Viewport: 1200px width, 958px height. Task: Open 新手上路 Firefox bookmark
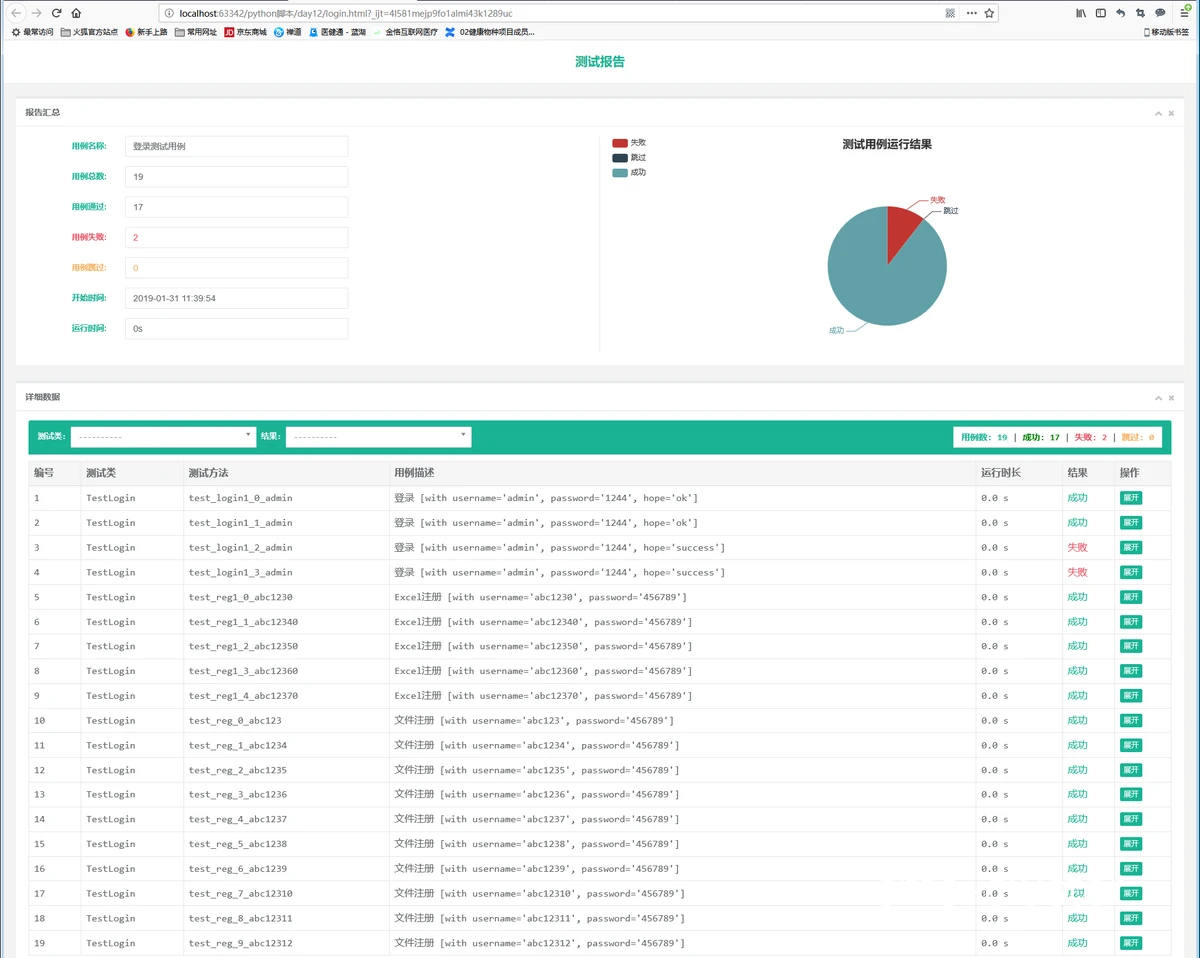tap(146, 32)
